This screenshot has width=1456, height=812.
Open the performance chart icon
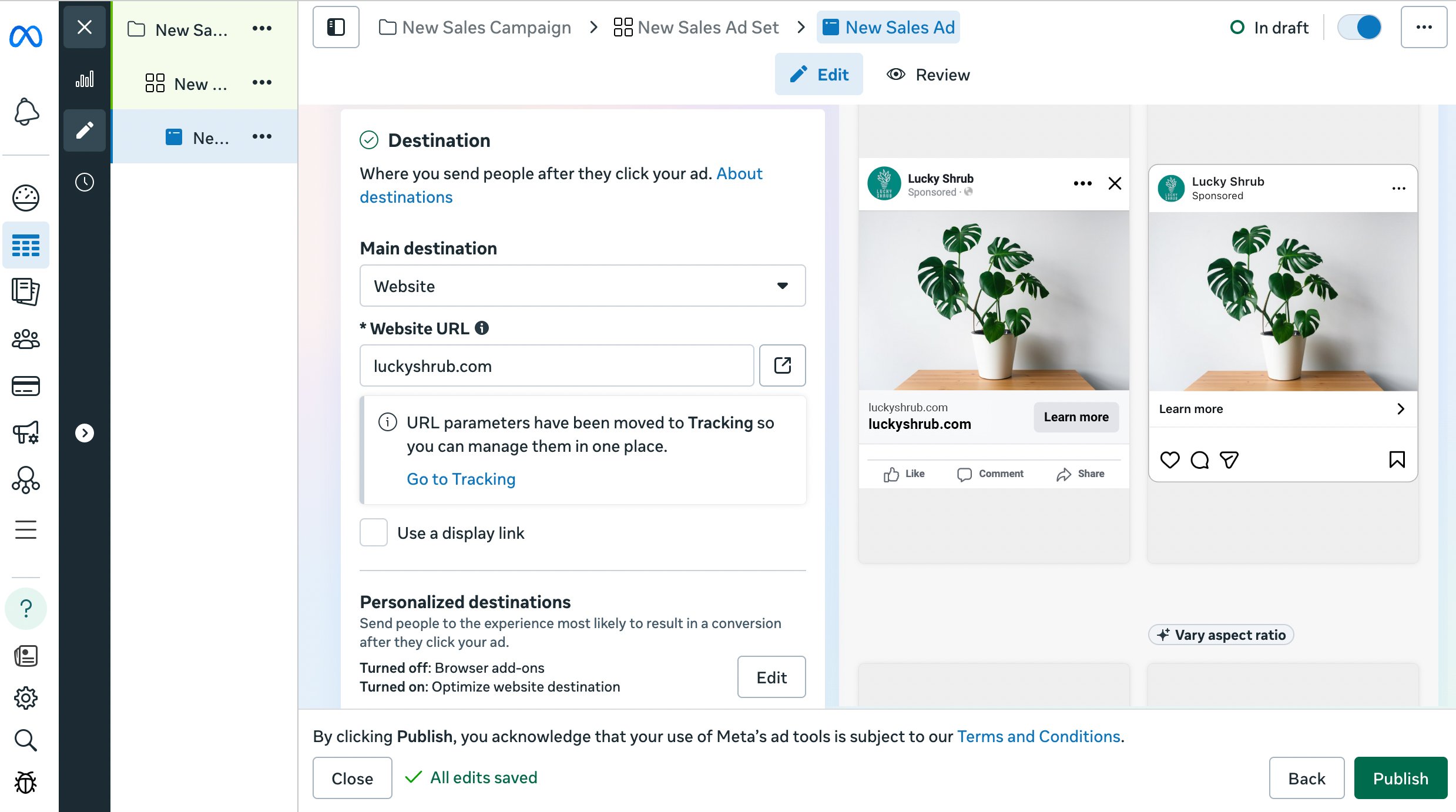(85, 79)
